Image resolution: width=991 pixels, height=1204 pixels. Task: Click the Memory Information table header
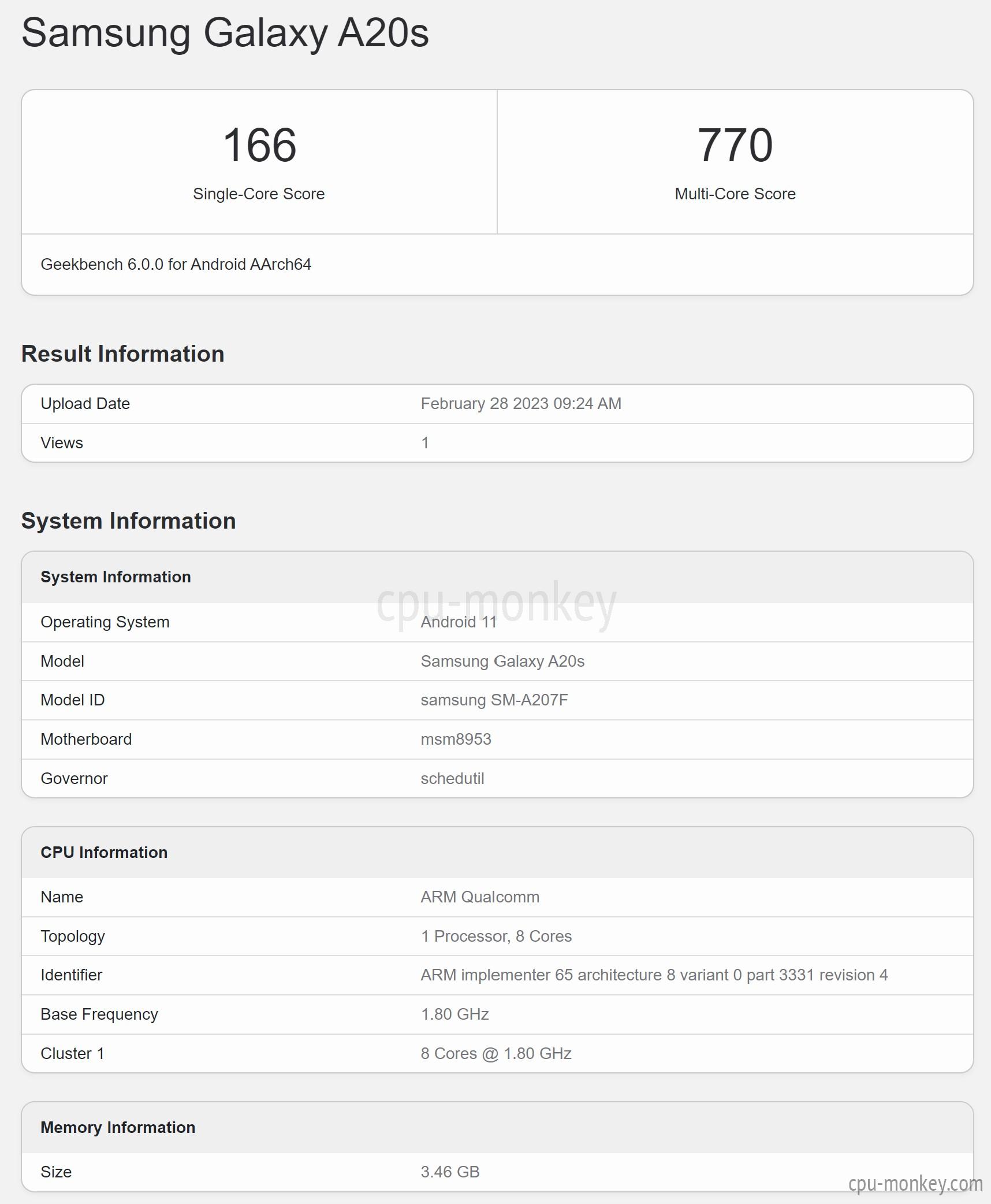tap(118, 1128)
